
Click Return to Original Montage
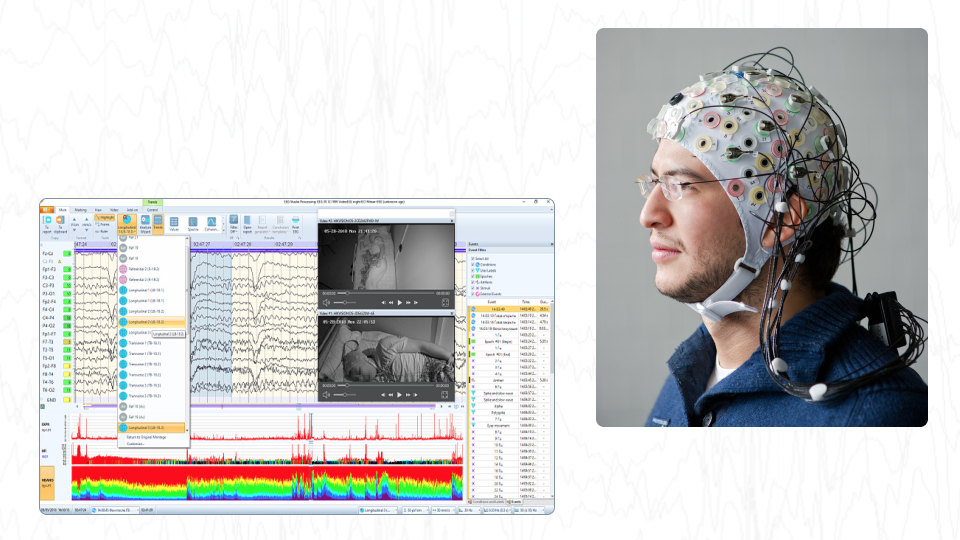(146, 437)
